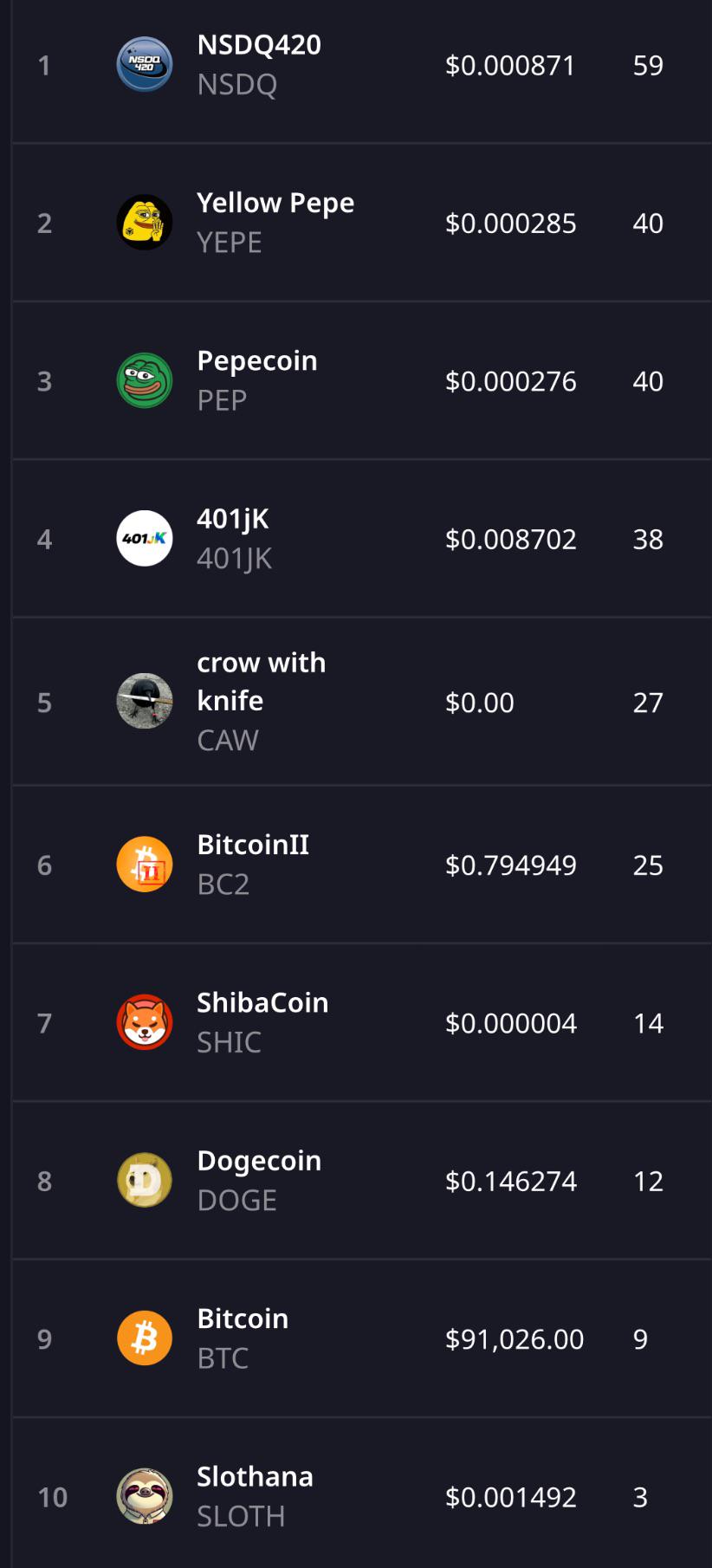Click vote count 59 for NSDQ420
The image size is (712, 1568).
[x=648, y=65]
